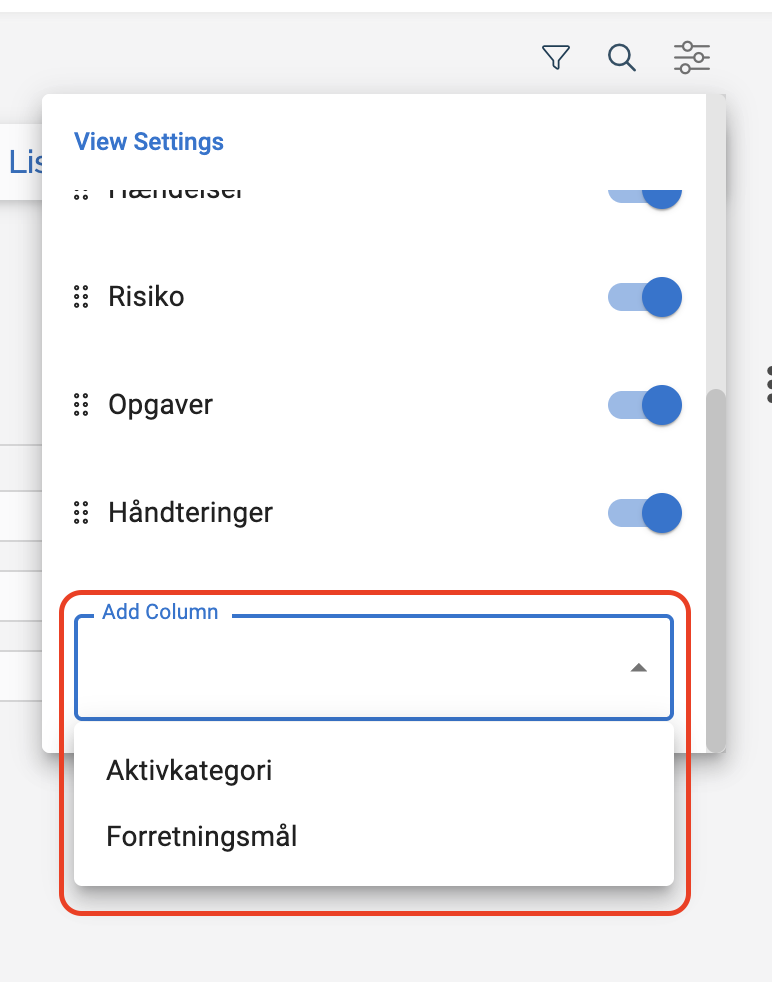Screen dimensions: 772x982
Task: Click the Opgaver drag handle dots
Action: click(x=81, y=405)
